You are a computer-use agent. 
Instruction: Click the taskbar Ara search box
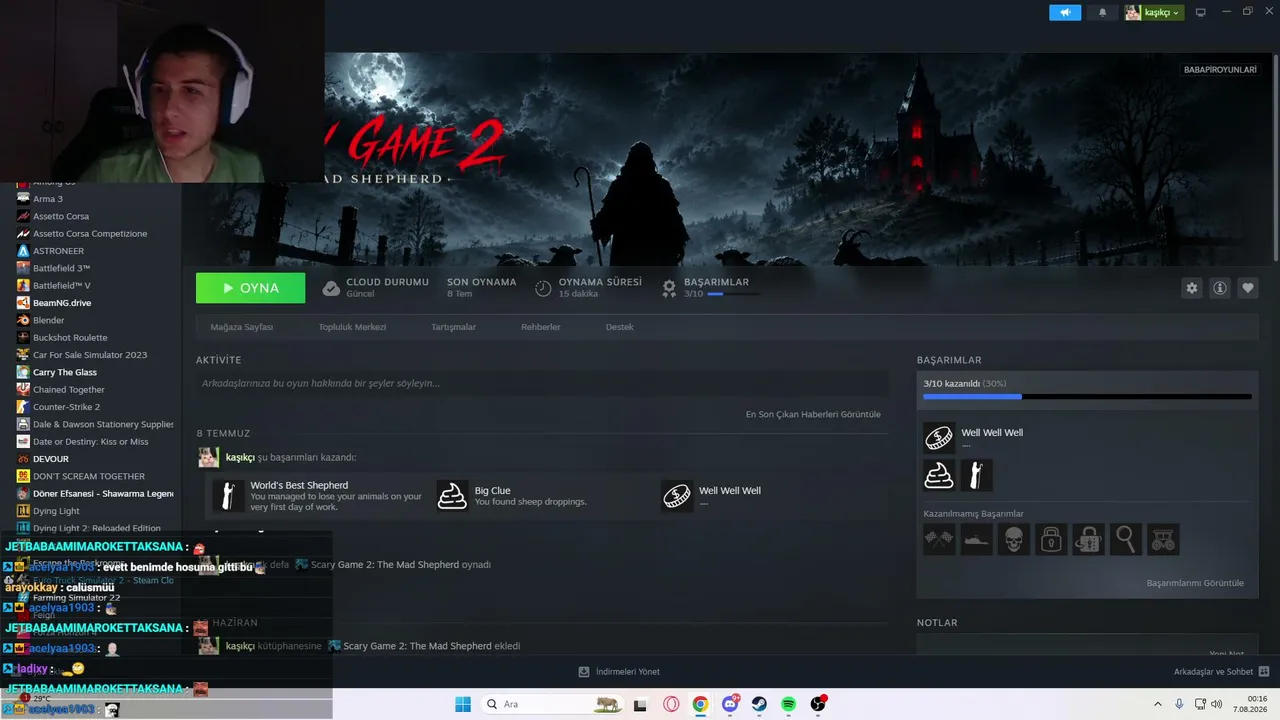(552, 704)
